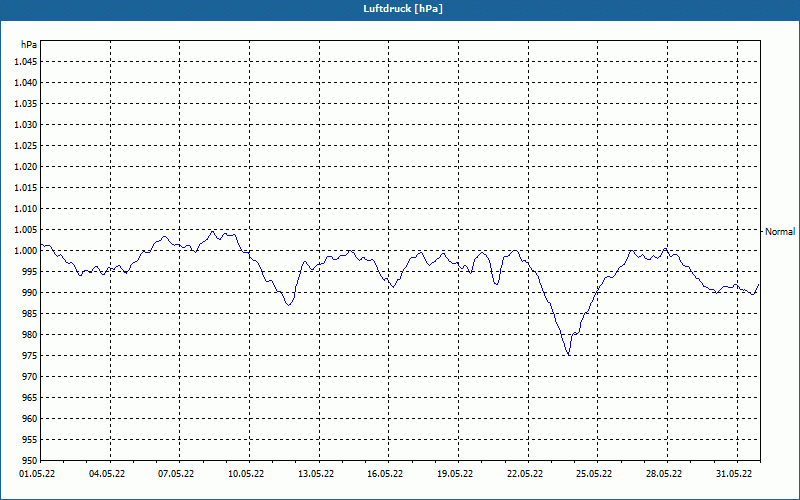Viewport: 800px width, 500px height.
Task: Click the hPa unit label
Action: tap(29, 45)
